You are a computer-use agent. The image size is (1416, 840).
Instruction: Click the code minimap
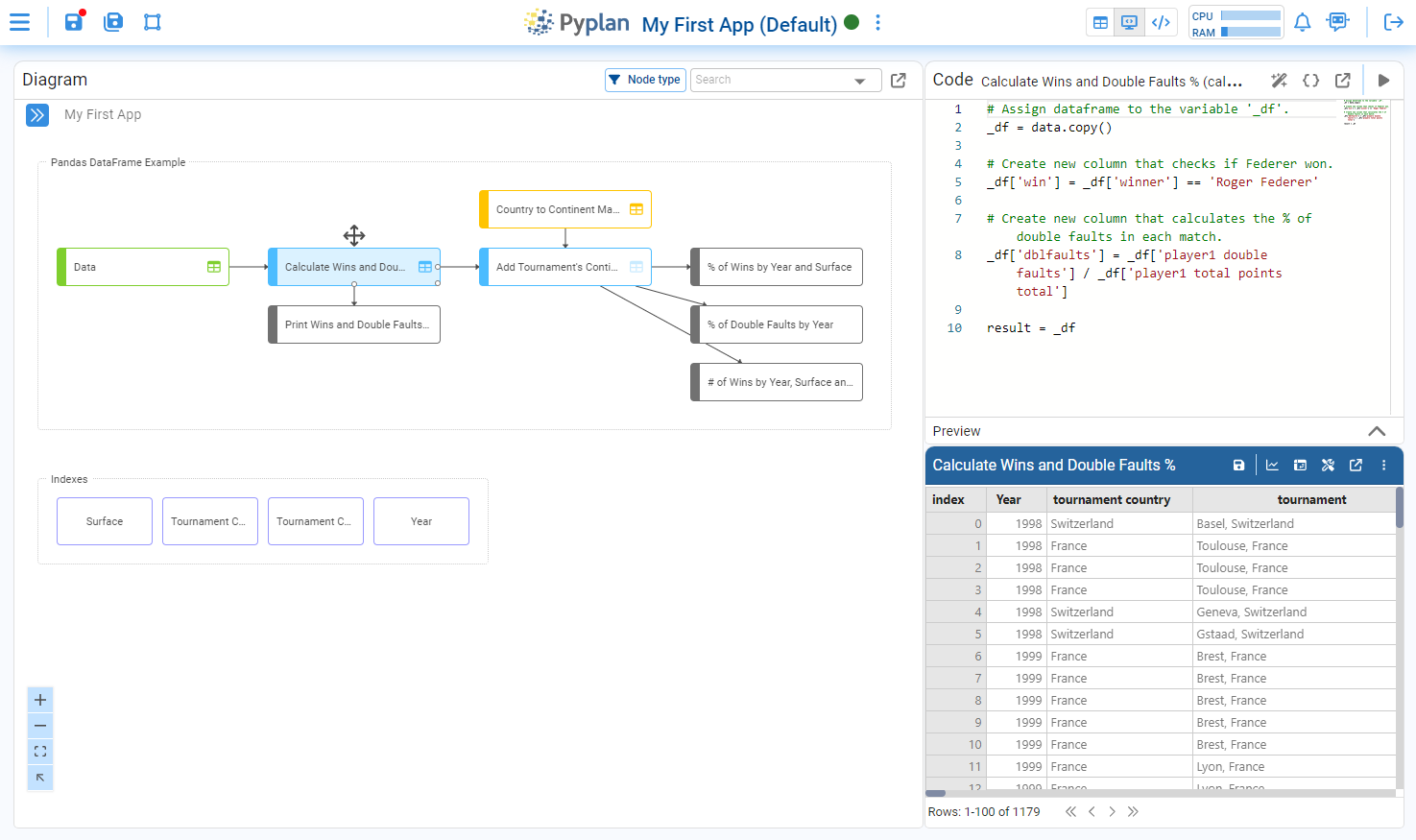pyautogui.click(x=1365, y=111)
